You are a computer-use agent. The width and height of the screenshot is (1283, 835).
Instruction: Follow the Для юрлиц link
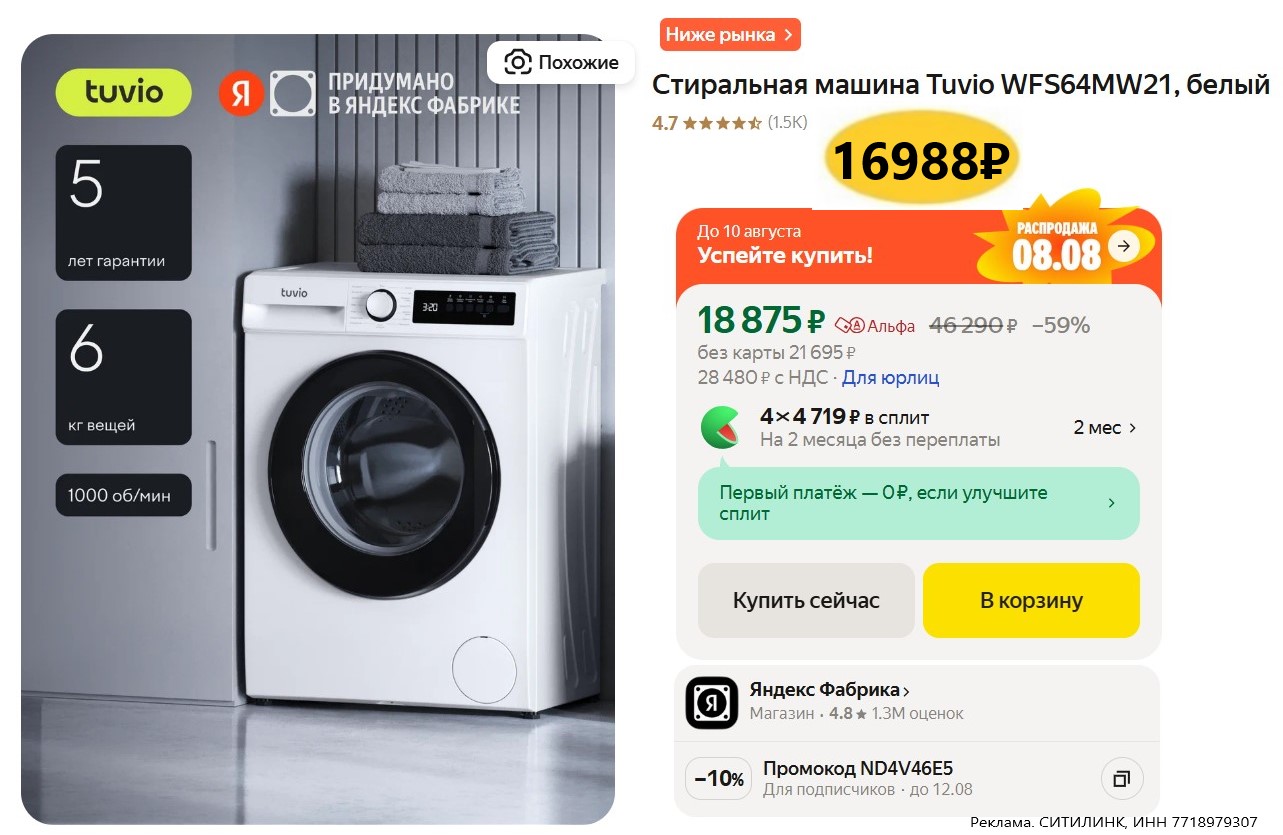click(x=890, y=377)
